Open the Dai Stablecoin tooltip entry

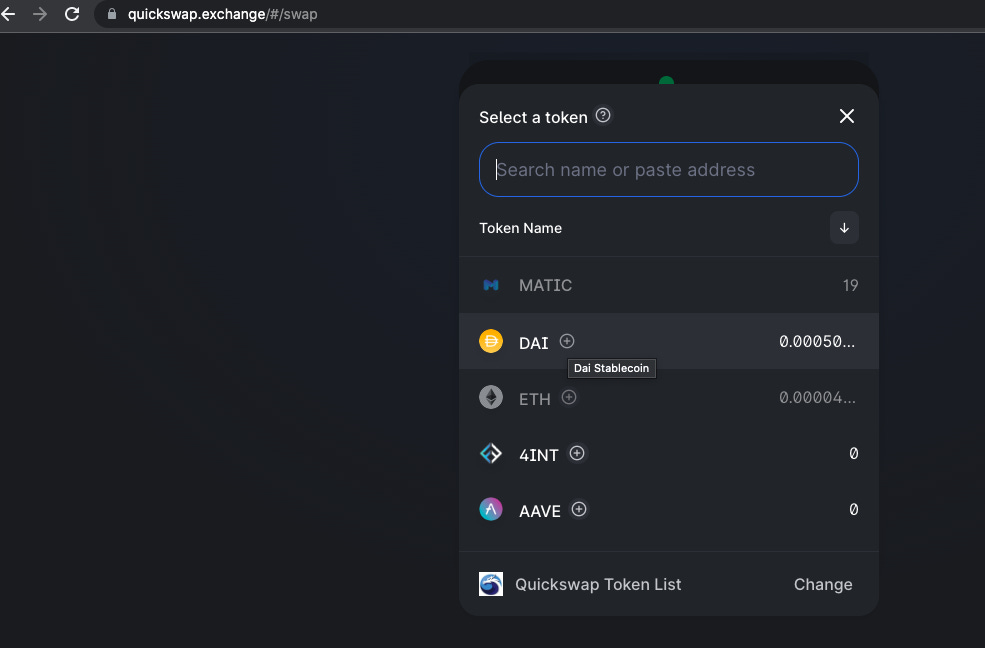tap(611, 368)
